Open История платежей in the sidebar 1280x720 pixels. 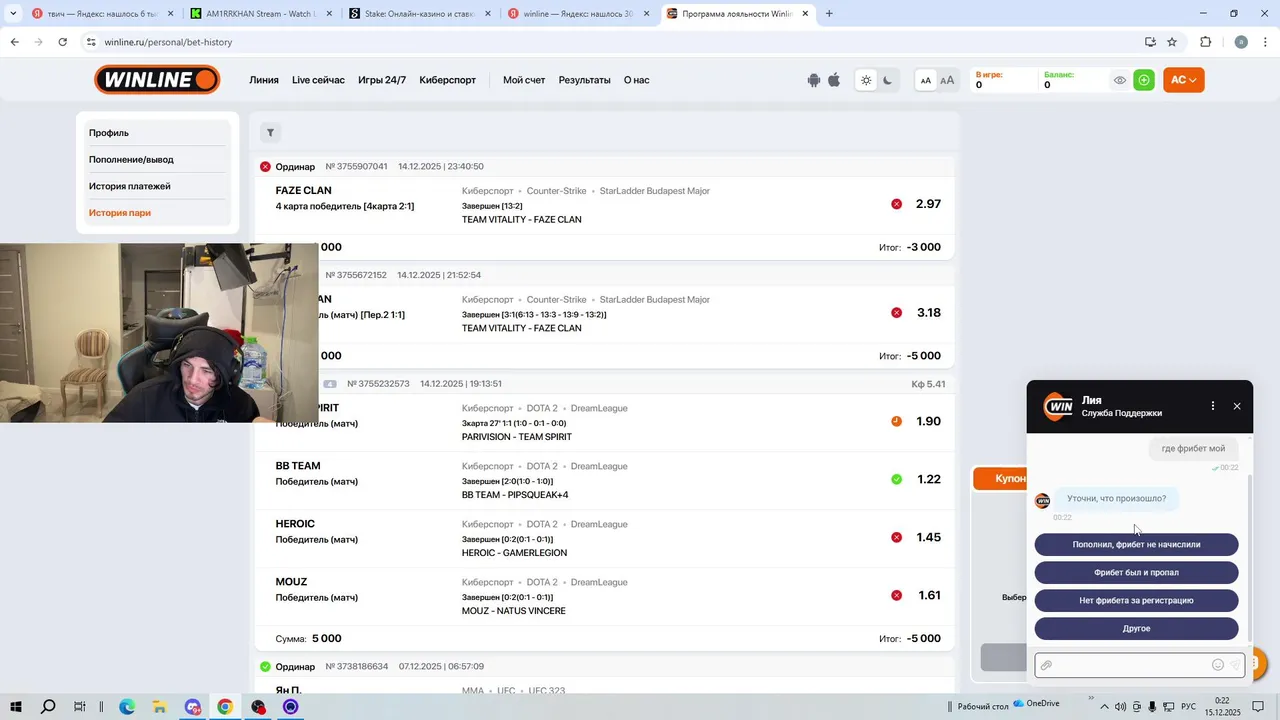tap(130, 186)
